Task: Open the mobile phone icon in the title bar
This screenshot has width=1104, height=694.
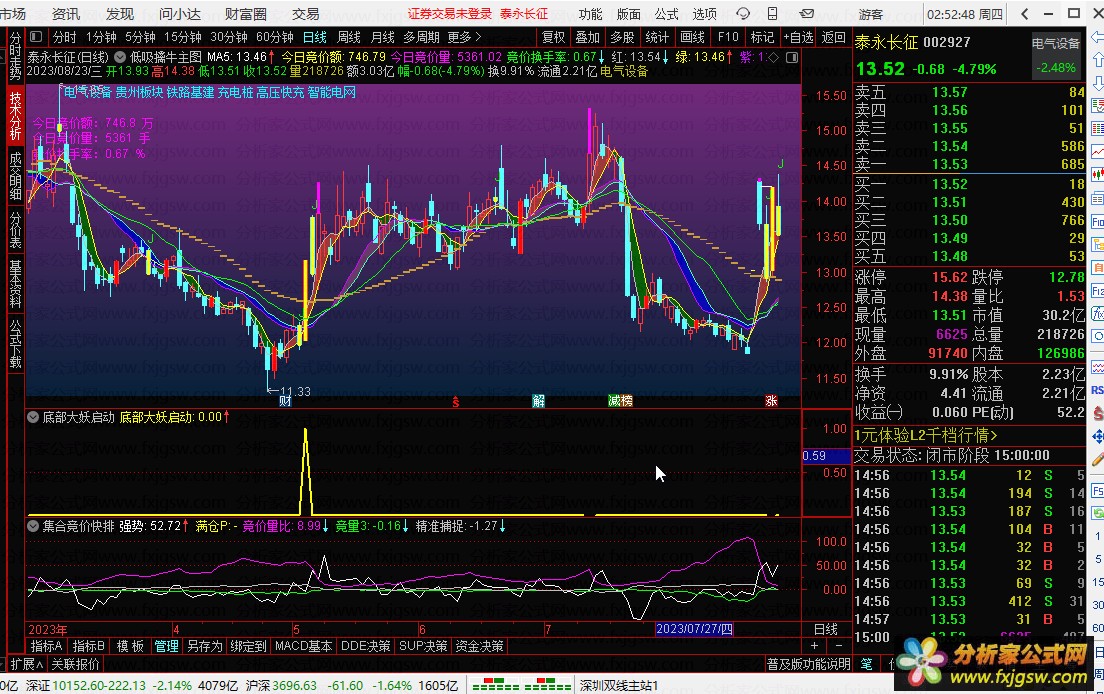Action: pos(772,13)
